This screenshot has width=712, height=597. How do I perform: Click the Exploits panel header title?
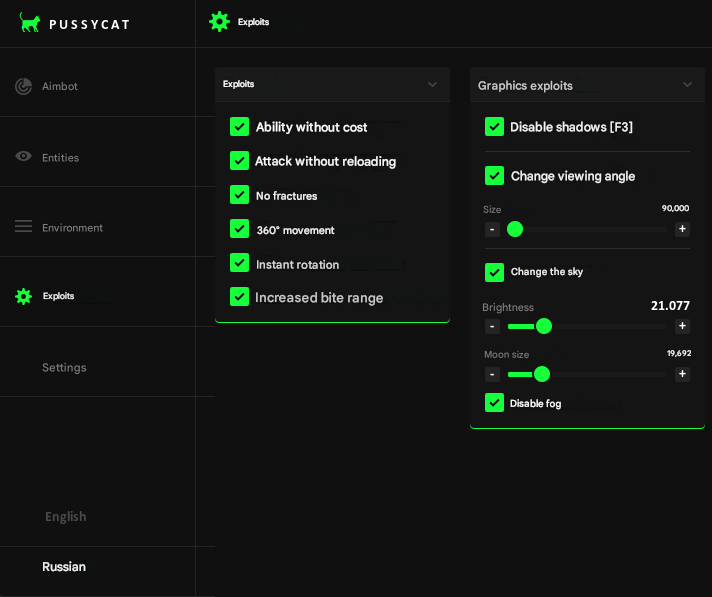(238, 84)
